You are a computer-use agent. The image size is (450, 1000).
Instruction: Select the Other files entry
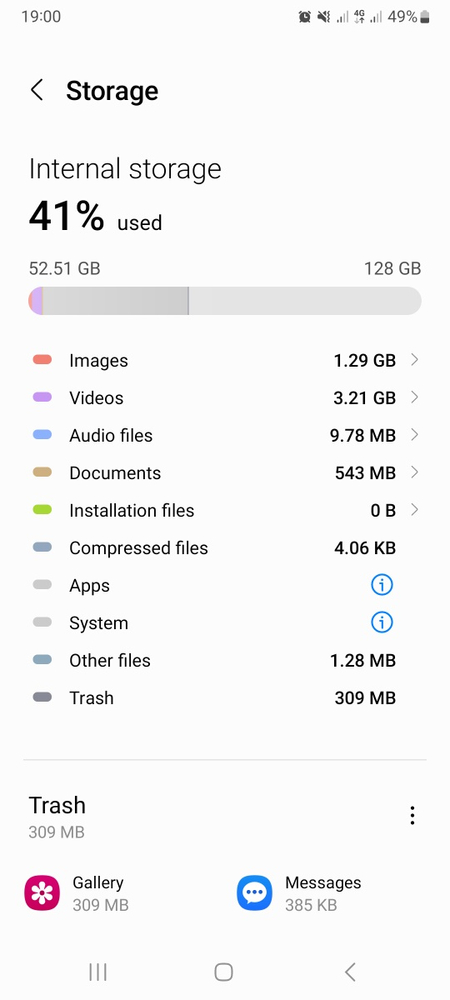coord(225,660)
